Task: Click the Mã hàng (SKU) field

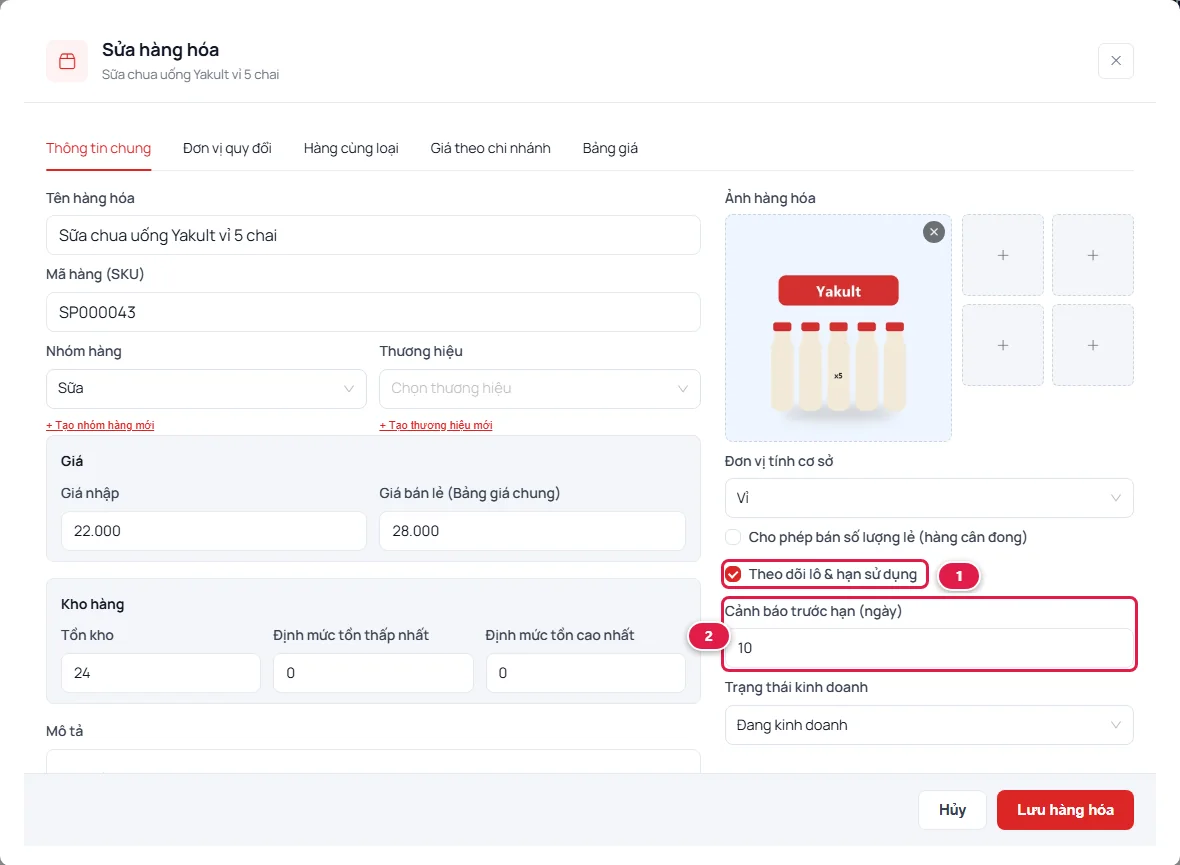Action: pos(373,312)
